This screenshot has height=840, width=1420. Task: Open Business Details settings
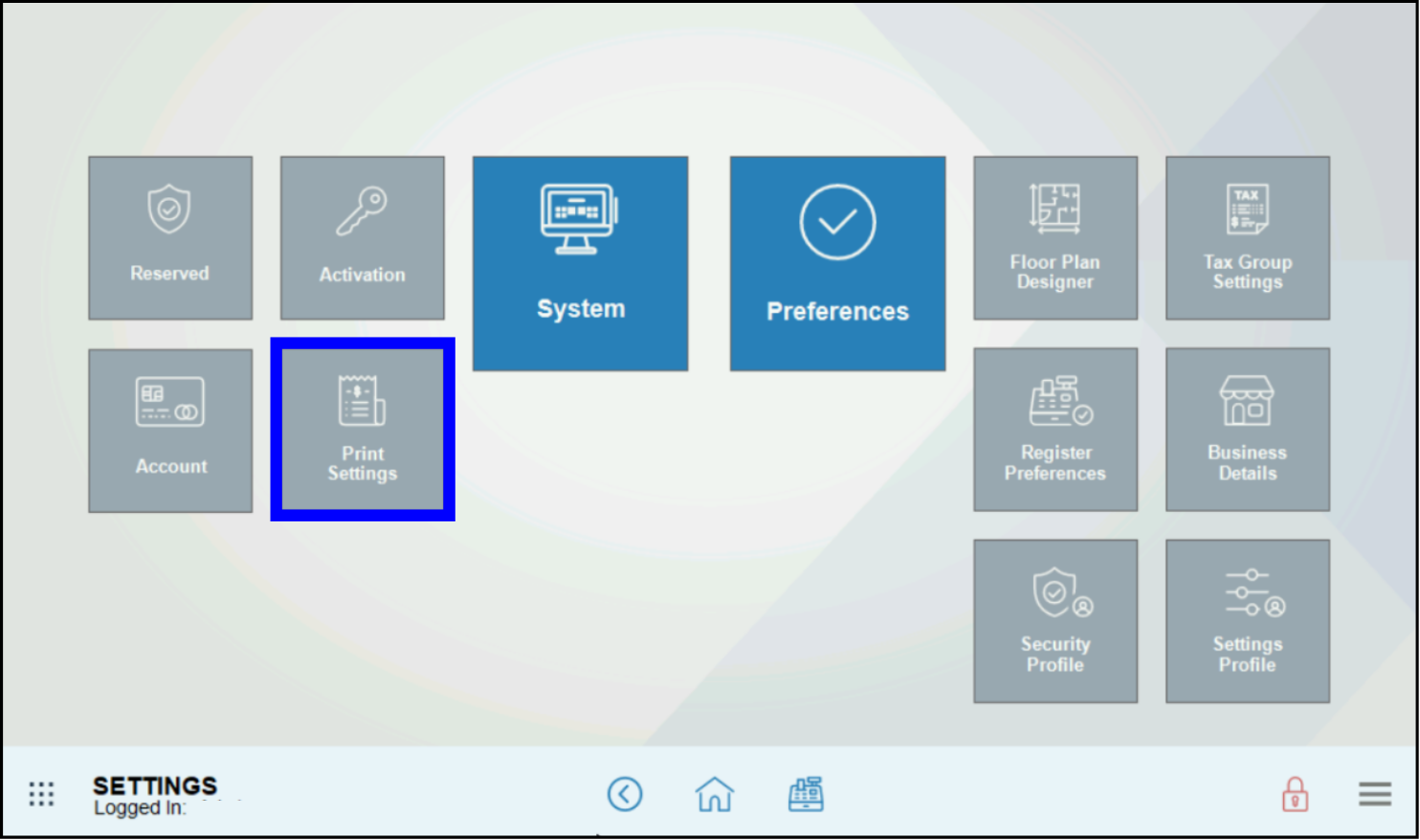click(1246, 429)
